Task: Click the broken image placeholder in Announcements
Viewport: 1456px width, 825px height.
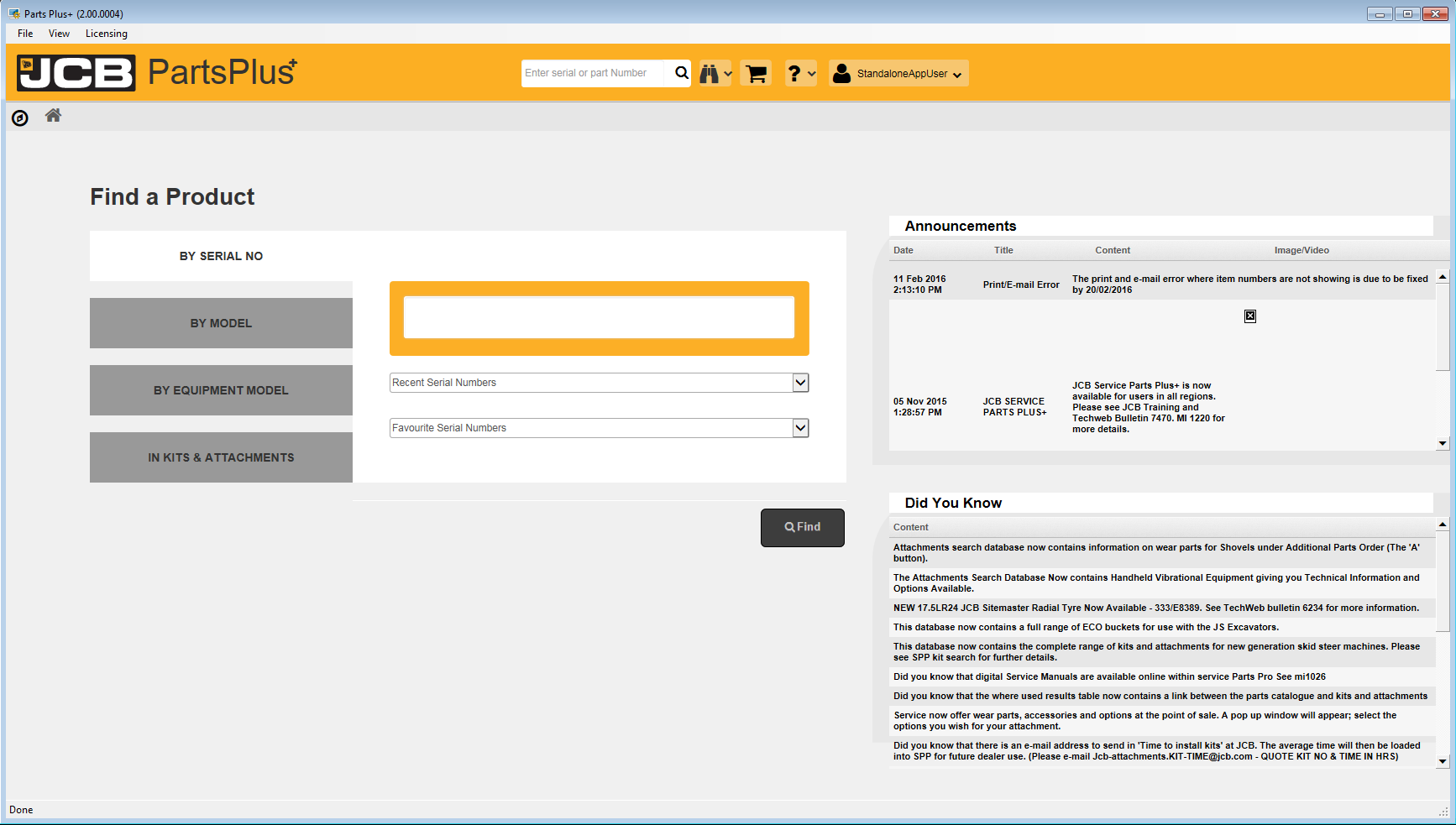Action: pos(1249,316)
